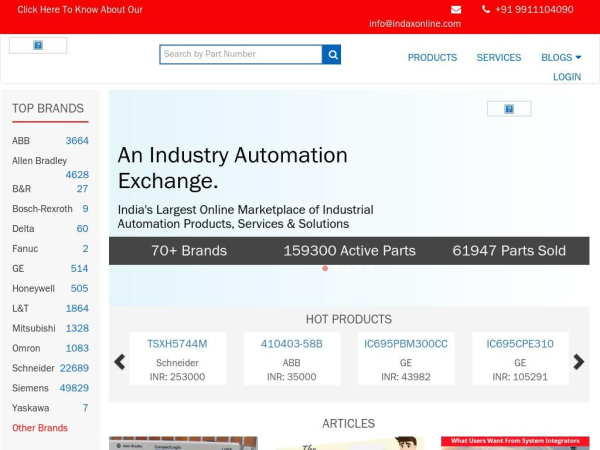Click the envelope email icon in header

point(456,10)
